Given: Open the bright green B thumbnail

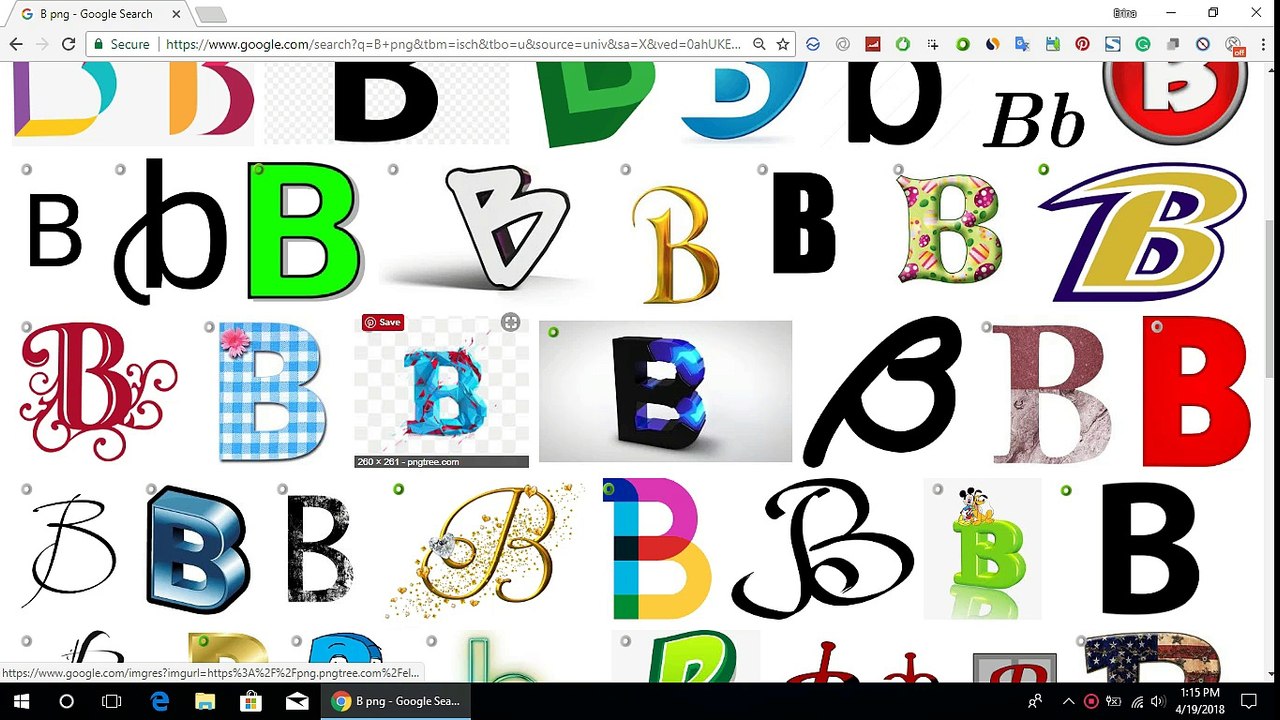Looking at the screenshot, I should click(x=304, y=232).
